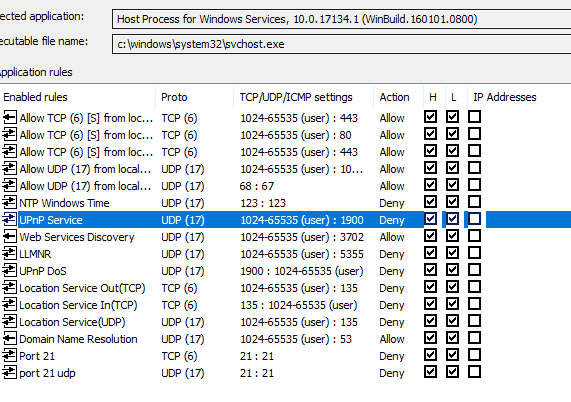Select the port 21 udp rule name
This screenshot has width=571, height=402.
point(47,373)
